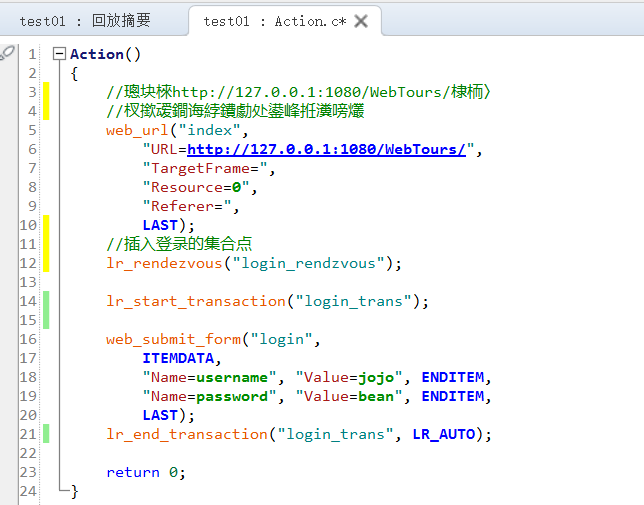Open the http://127.0.0.1:1080/WebTours/ URL link
Viewport: 644px width, 505px height.
(327, 149)
